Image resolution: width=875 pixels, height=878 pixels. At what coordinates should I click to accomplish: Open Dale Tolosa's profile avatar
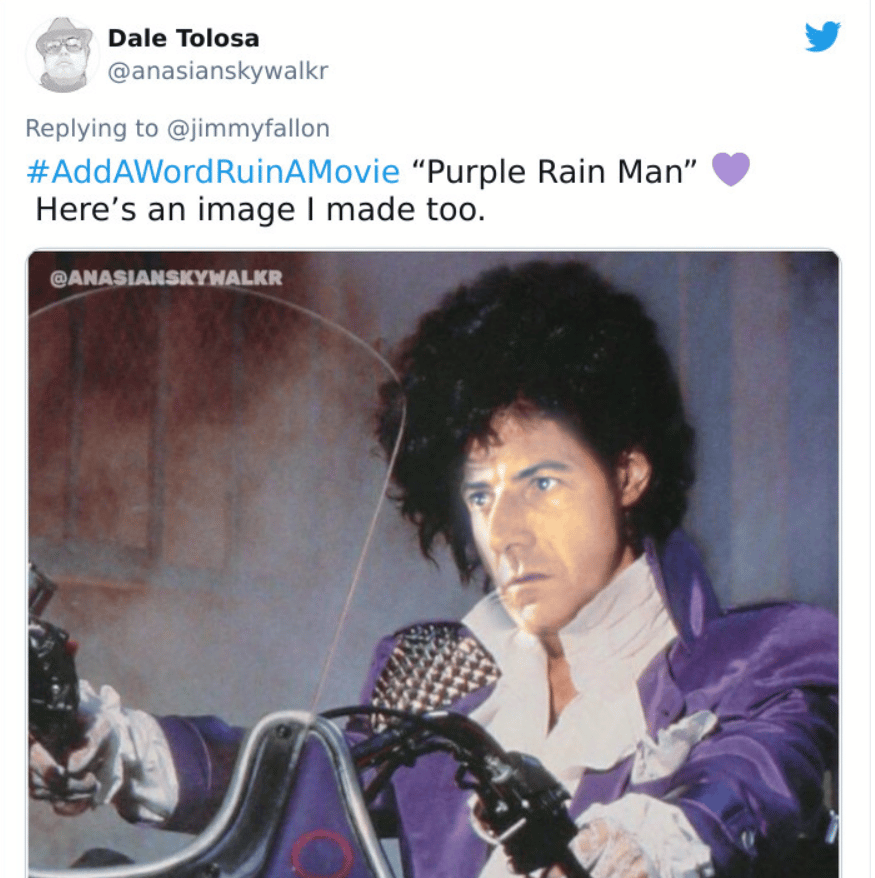(63, 55)
